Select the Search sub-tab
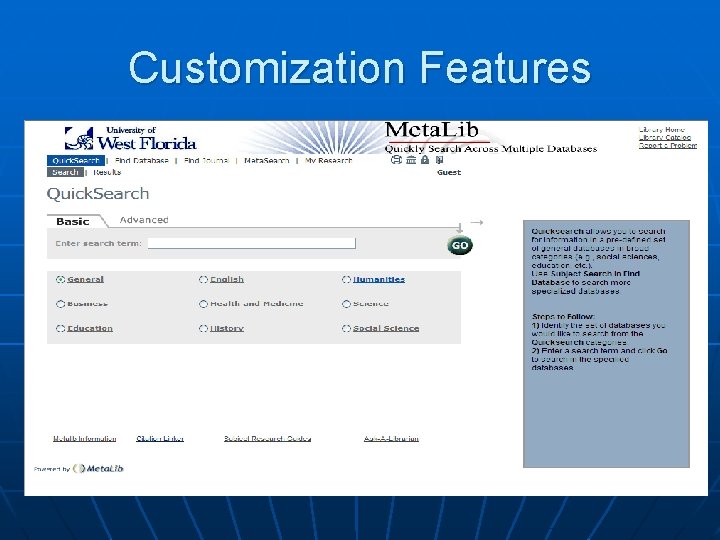Screen dimensions: 720x540 [x=65, y=172]
